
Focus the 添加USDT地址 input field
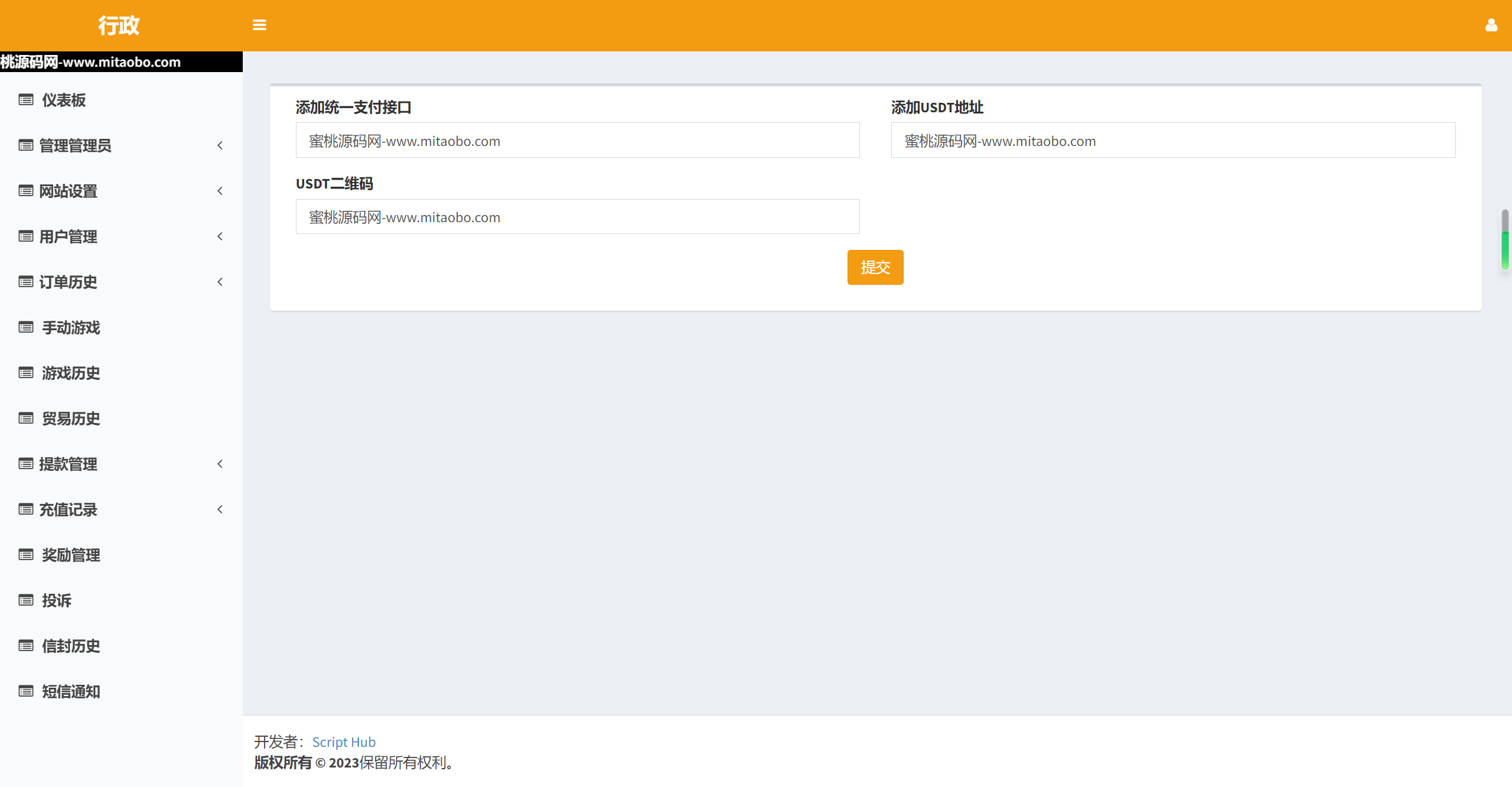(1173, 141)
